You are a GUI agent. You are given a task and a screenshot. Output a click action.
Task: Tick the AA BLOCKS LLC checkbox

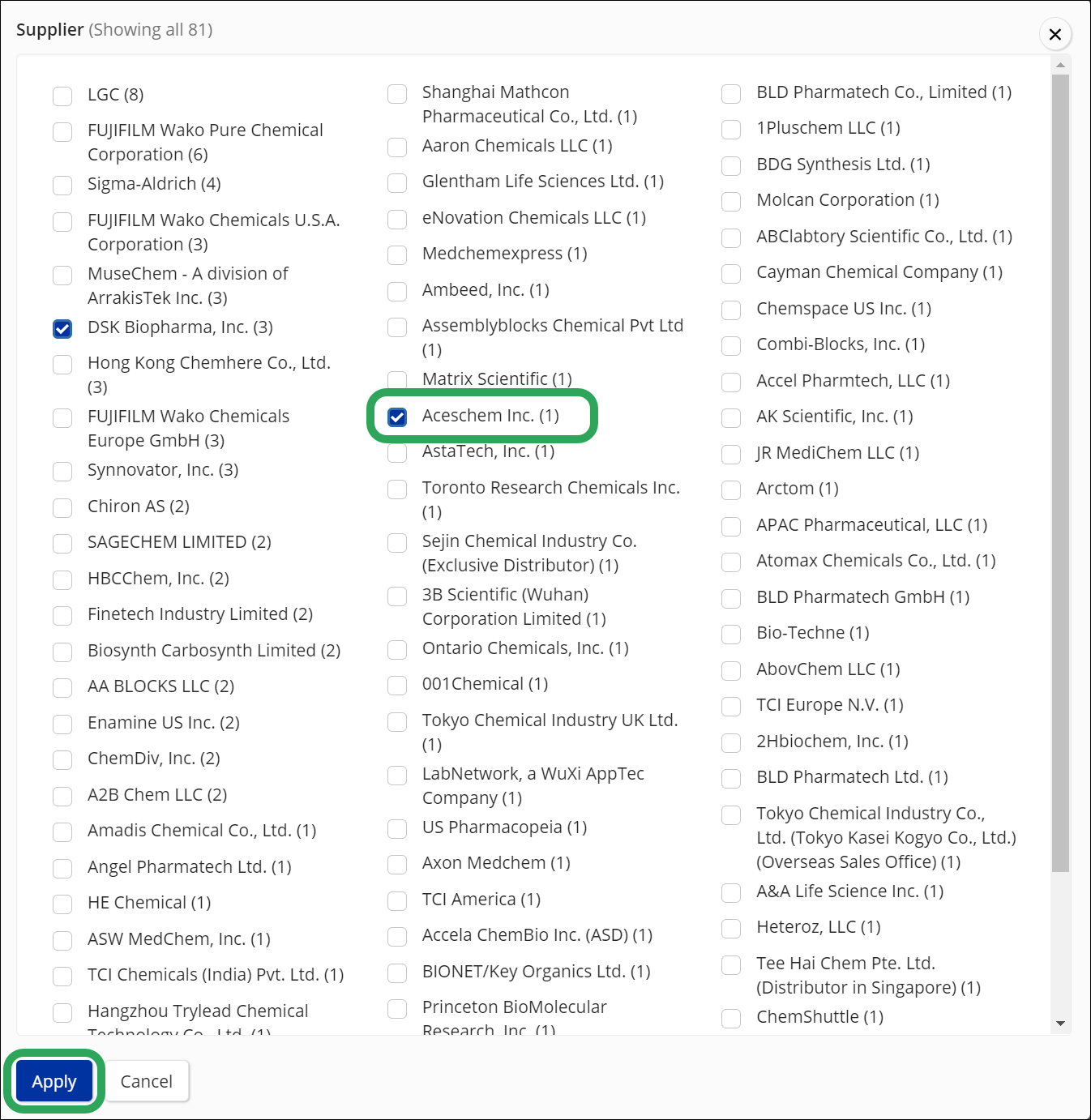pyautogui.click(x=62, y=688)
